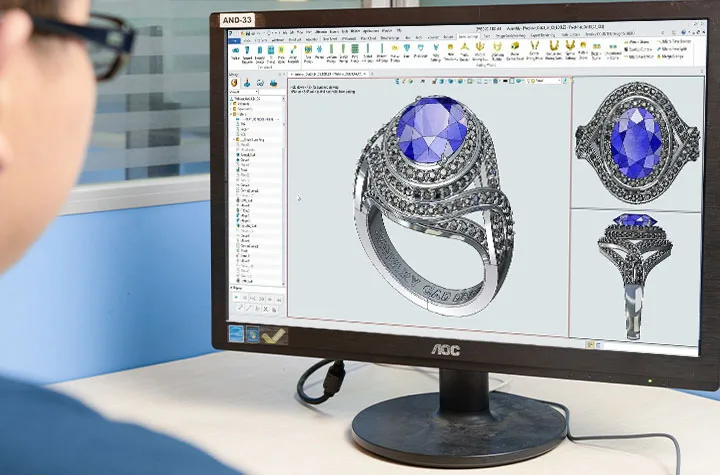720x475 pixels.
Task: Click the blue gemstone in the main viewport
Action: coord(432,130)
